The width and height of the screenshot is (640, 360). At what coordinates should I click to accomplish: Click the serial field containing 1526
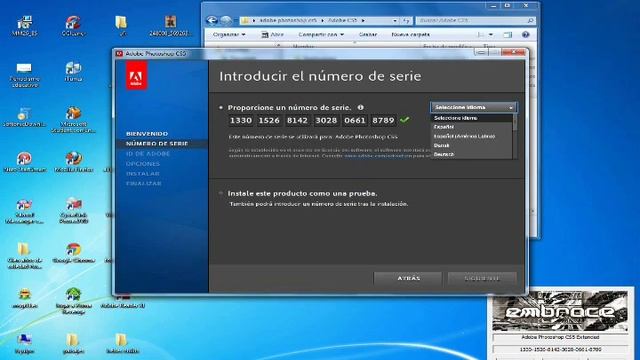tap(269, 120)
